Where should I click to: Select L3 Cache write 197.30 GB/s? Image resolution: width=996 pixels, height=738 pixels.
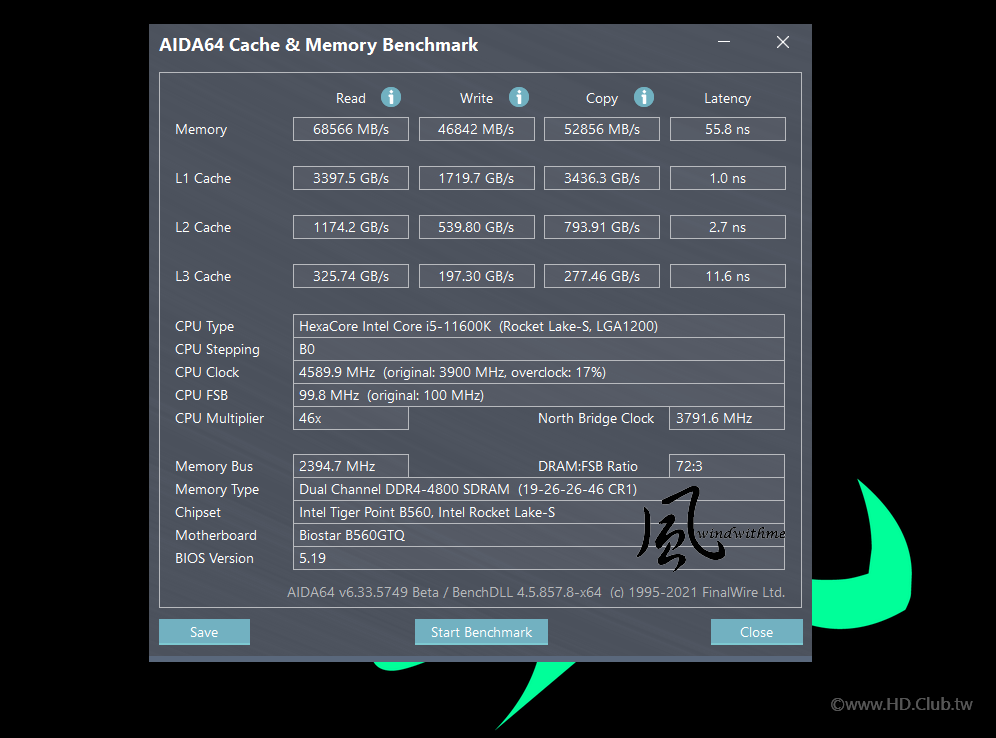tap(476, 276)
